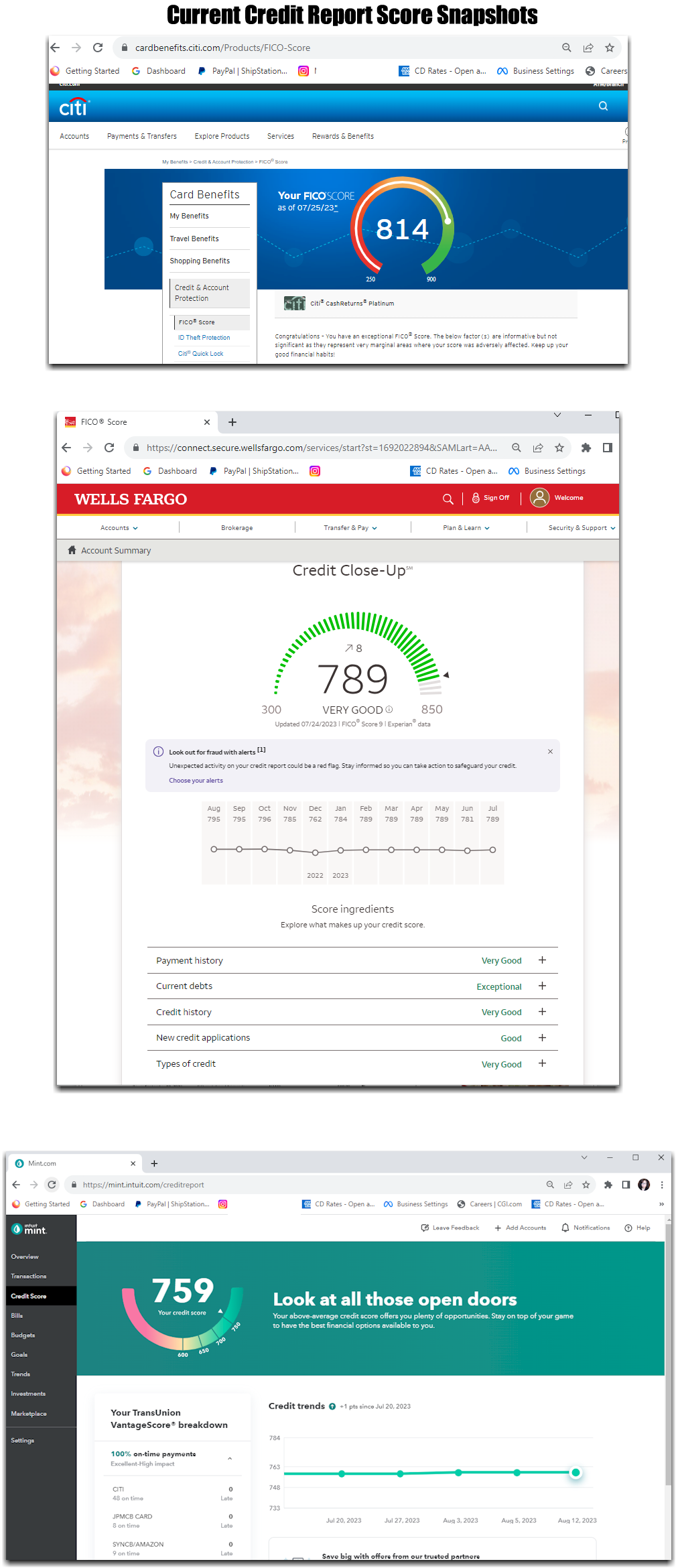Open Brokerage in the Wells Fargo navigation

[237, 528]
